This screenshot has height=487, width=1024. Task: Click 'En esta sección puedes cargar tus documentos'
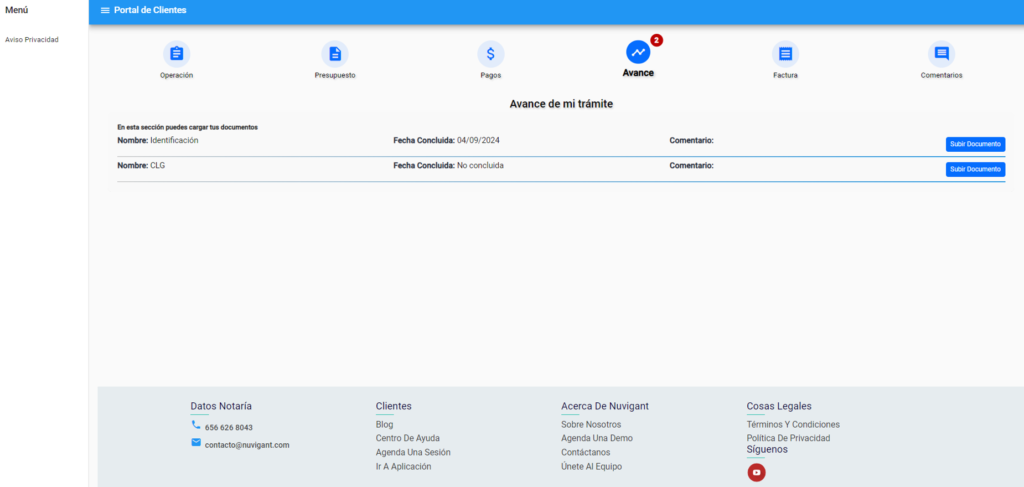pos(187,127)
